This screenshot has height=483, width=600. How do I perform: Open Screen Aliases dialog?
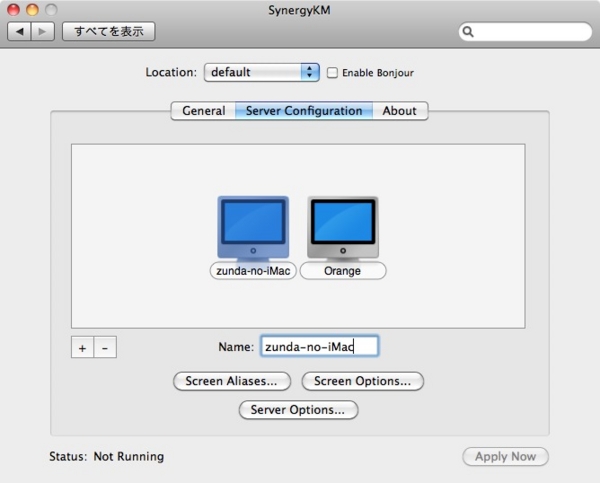[x=232, y=381]
